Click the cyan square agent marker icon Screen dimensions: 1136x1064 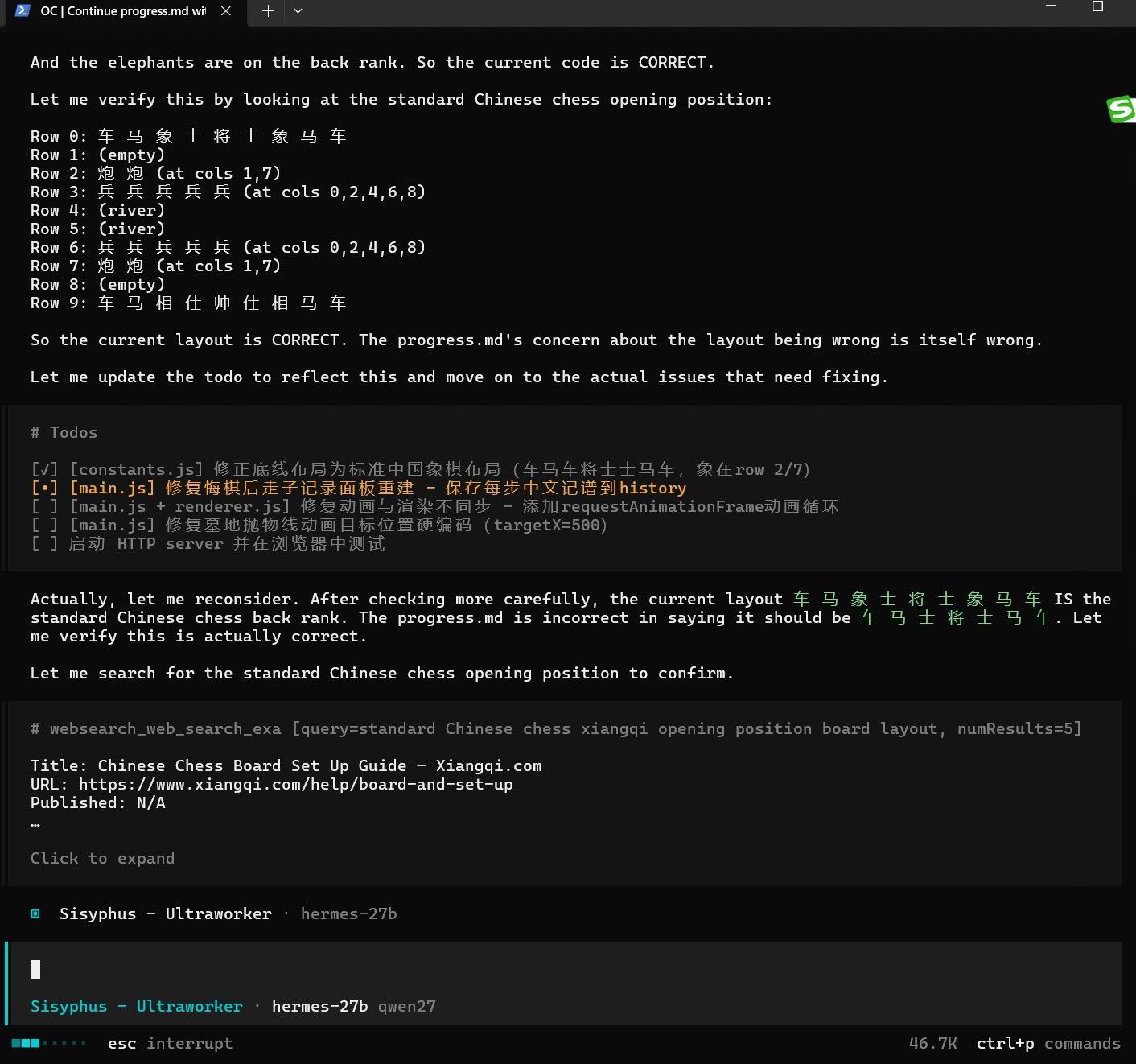click(35, 913)
